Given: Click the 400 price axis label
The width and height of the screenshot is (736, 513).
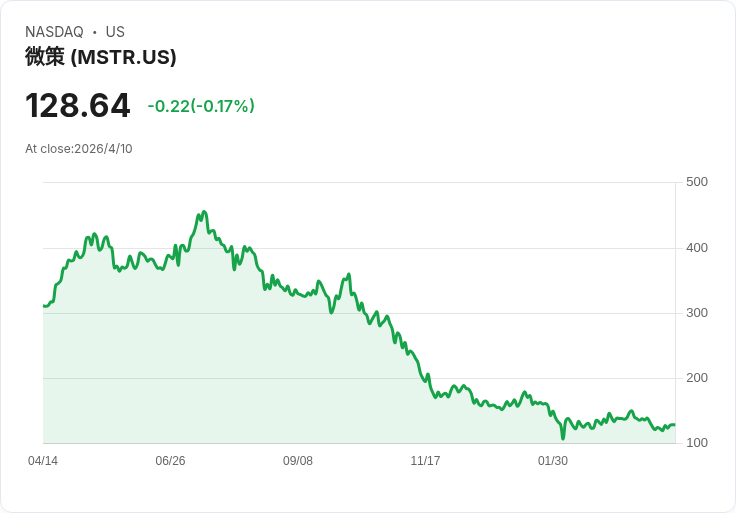Looking at the screenshot, I should (x=697, y=248).
